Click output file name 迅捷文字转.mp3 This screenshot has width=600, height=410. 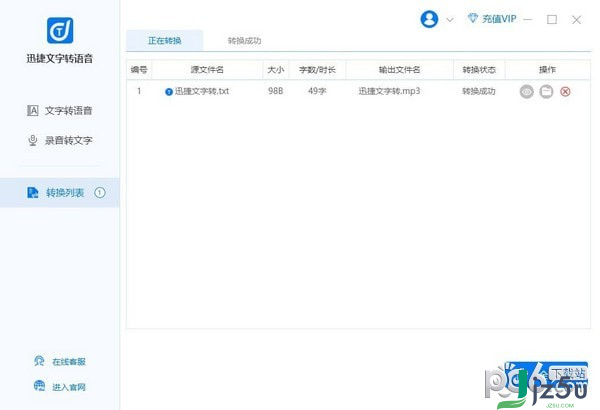(389, 91)
